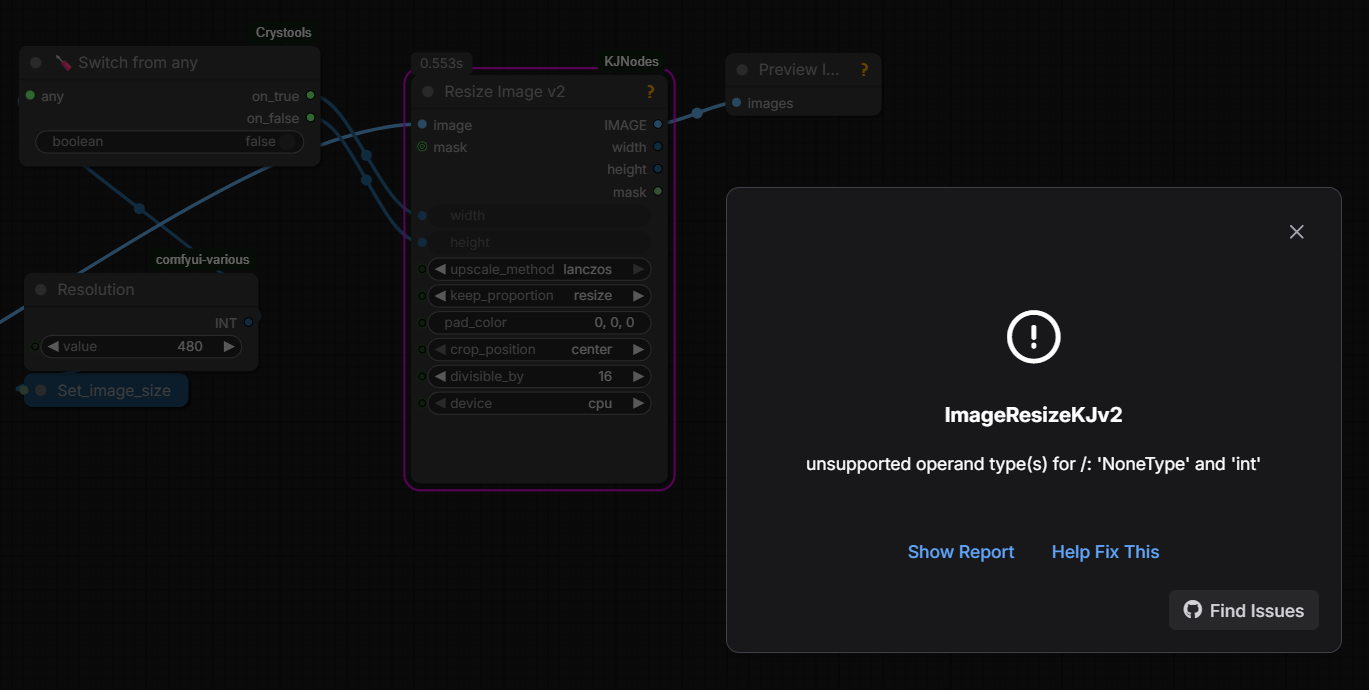Select the Set_image_size node
Screen dimensions: 1369x690
pyautogui.click(x=106, y=390)
